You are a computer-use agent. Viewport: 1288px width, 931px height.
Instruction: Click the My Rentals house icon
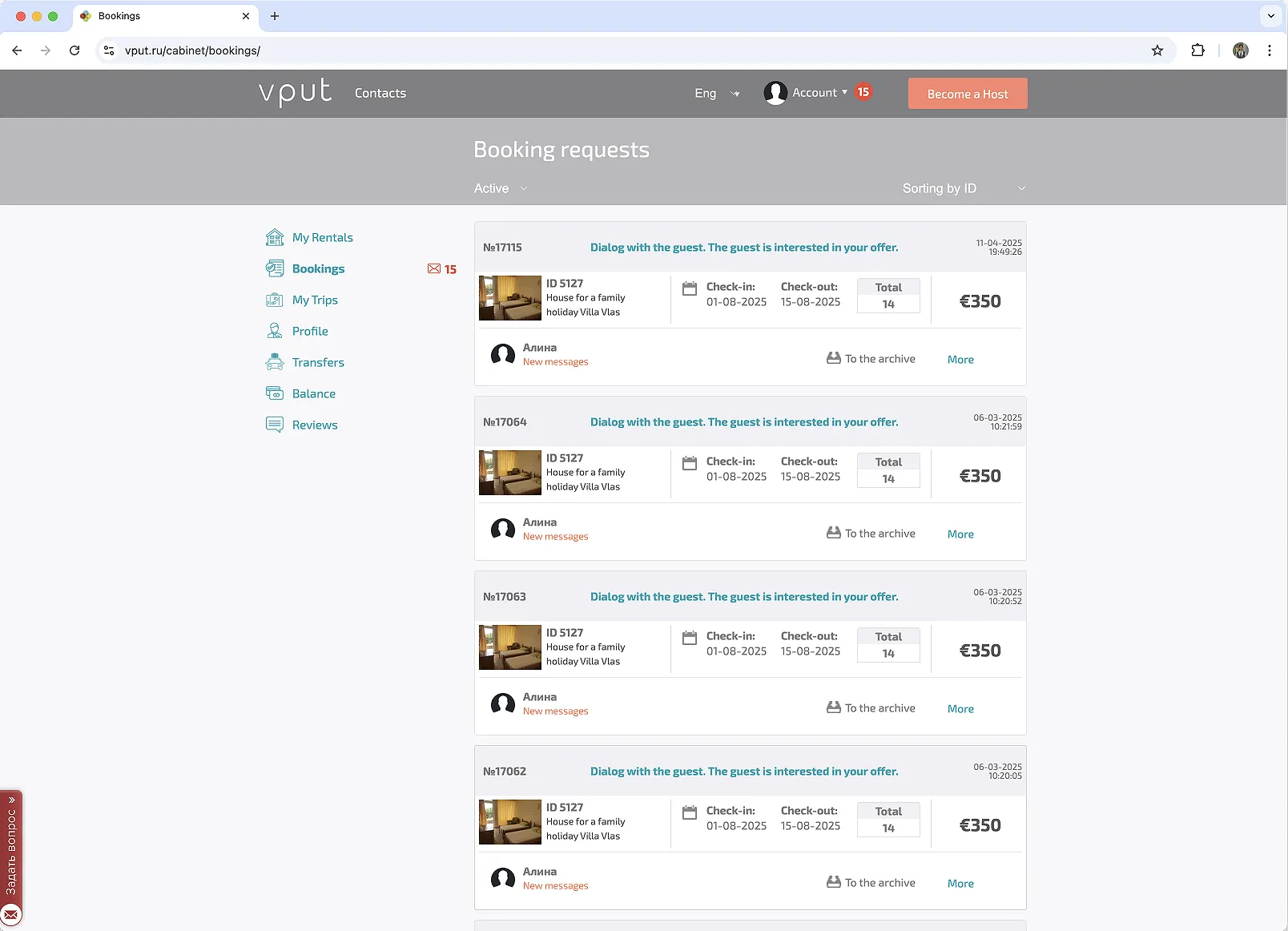(x=275, y=237)
